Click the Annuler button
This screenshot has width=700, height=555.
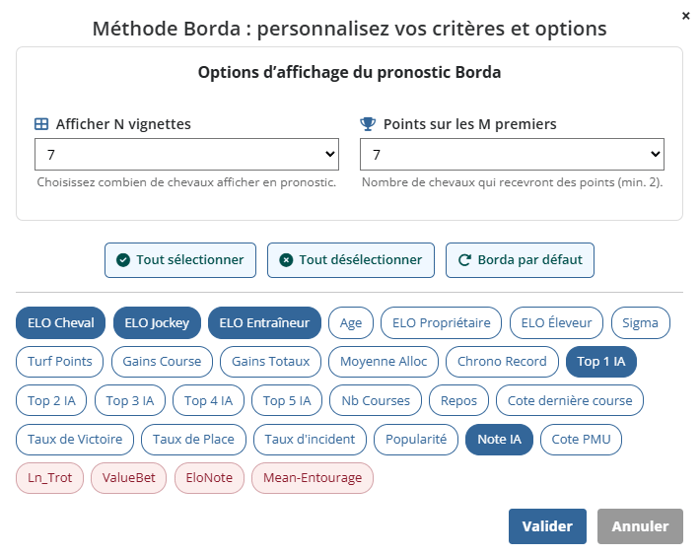pos(639,526)
